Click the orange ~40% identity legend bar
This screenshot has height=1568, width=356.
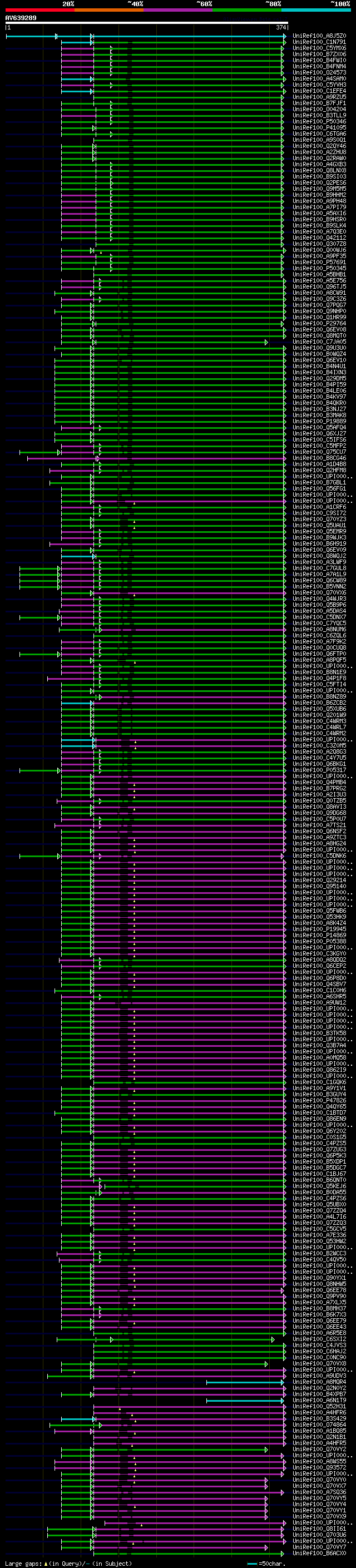(109, 10)
